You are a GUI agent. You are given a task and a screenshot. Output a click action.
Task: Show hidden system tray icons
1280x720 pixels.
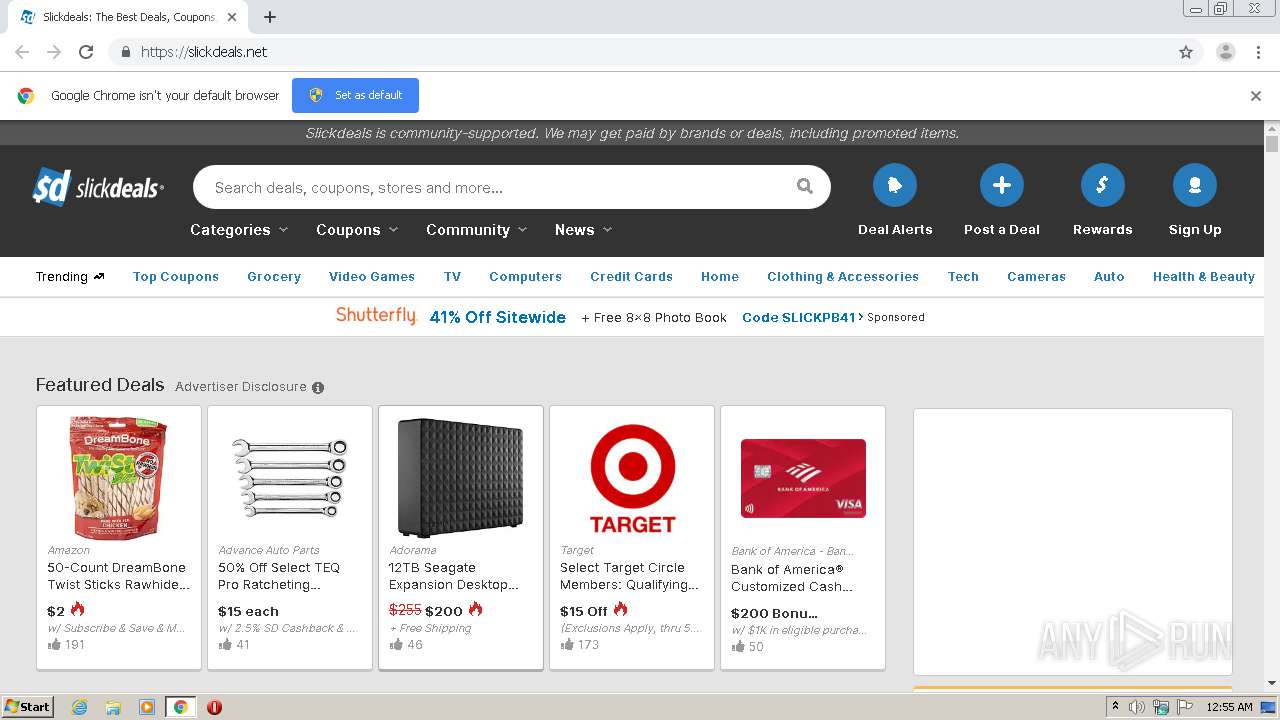pyautogui.click(x=1115, y=707)
